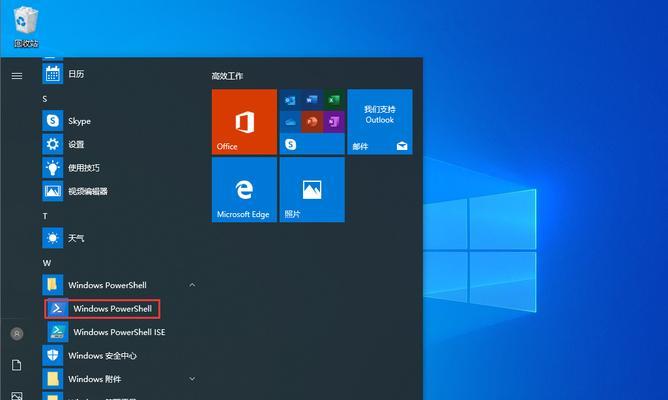Click the 高效工作 tile group title

pos(227,76)
